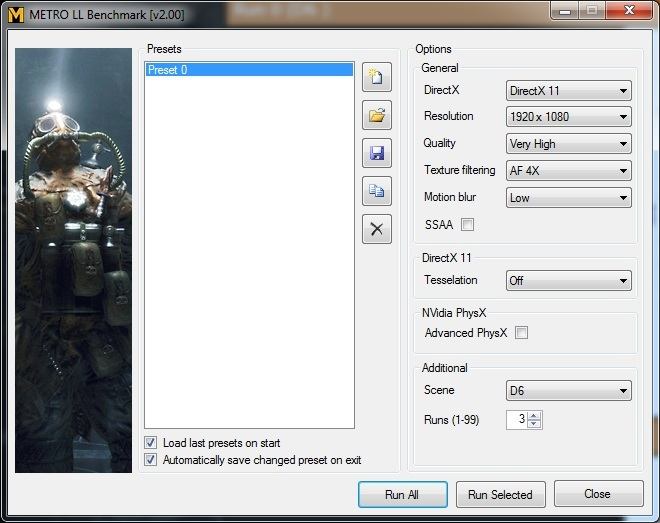
Task: Open the Texture filtering AF 4X dropdown
Action: [x=569, y=170]
